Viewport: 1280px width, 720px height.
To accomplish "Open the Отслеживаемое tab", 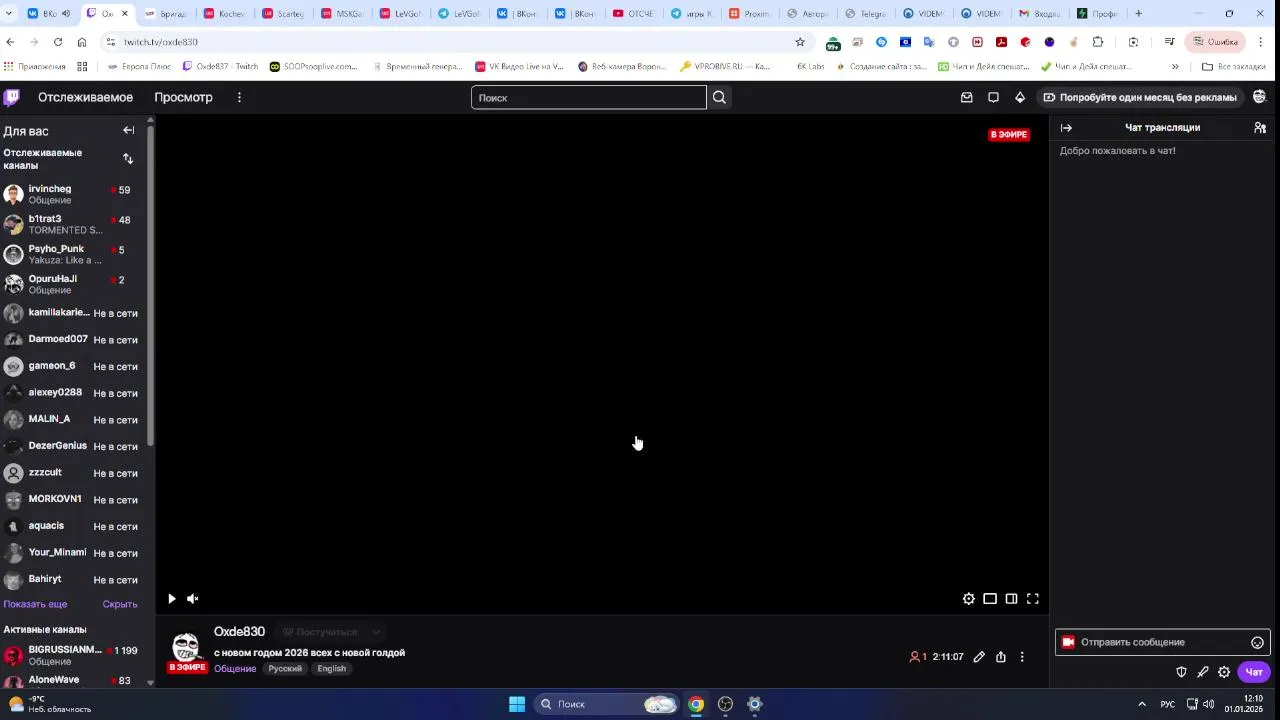I will [85, 97].
